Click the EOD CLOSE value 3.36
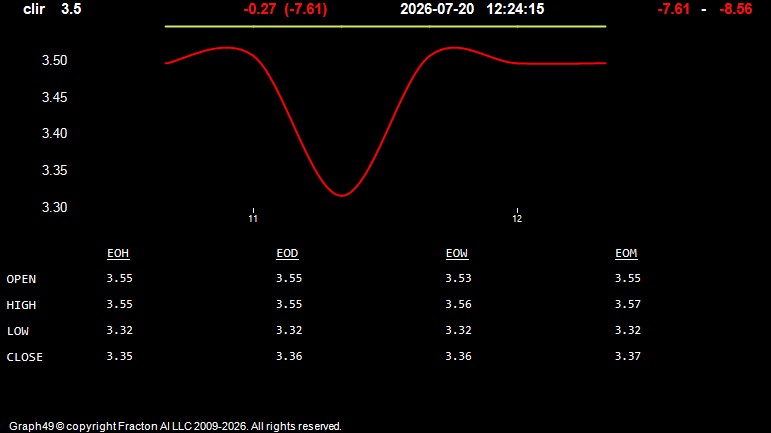Viewport: 771px width, 433px height. pos(289,356)
